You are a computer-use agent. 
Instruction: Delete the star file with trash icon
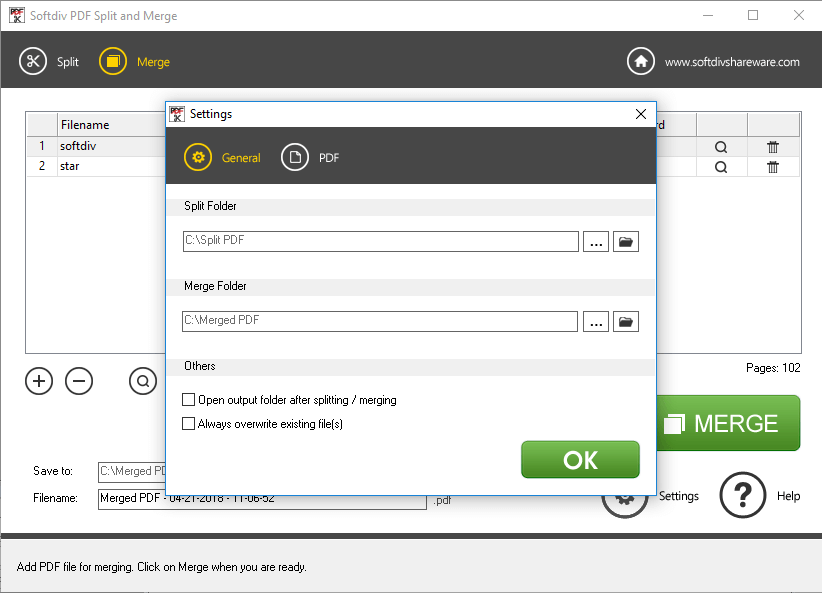[x=773, y=167]
